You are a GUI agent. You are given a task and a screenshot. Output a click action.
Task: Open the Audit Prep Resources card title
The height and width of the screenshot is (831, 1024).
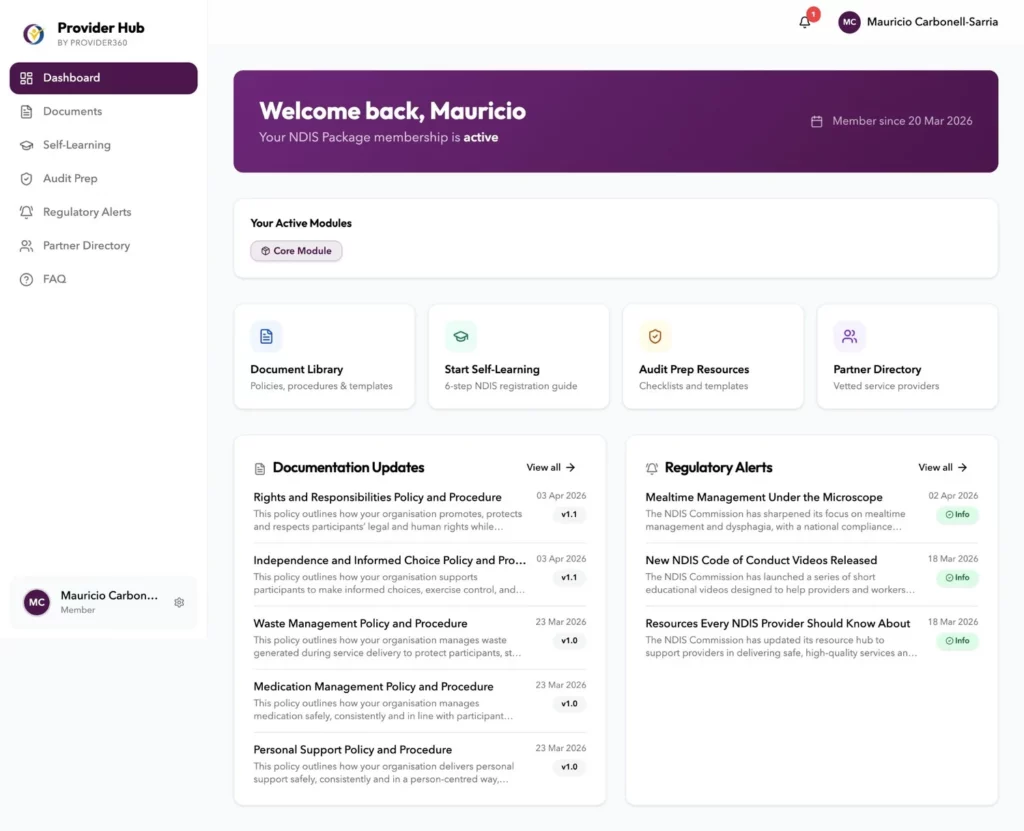click(x=694, y=370)
